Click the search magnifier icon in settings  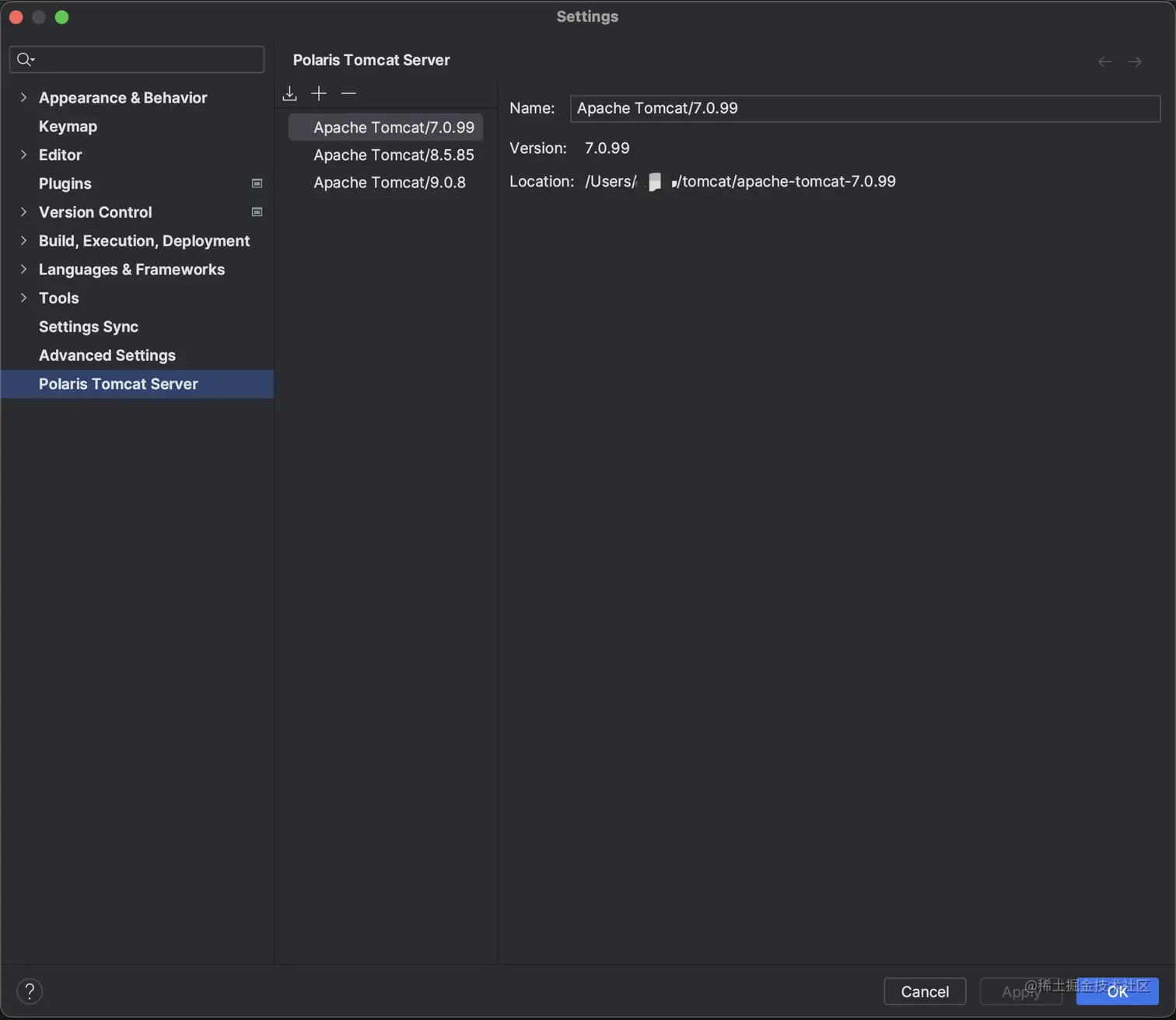[x=25, y=60]
